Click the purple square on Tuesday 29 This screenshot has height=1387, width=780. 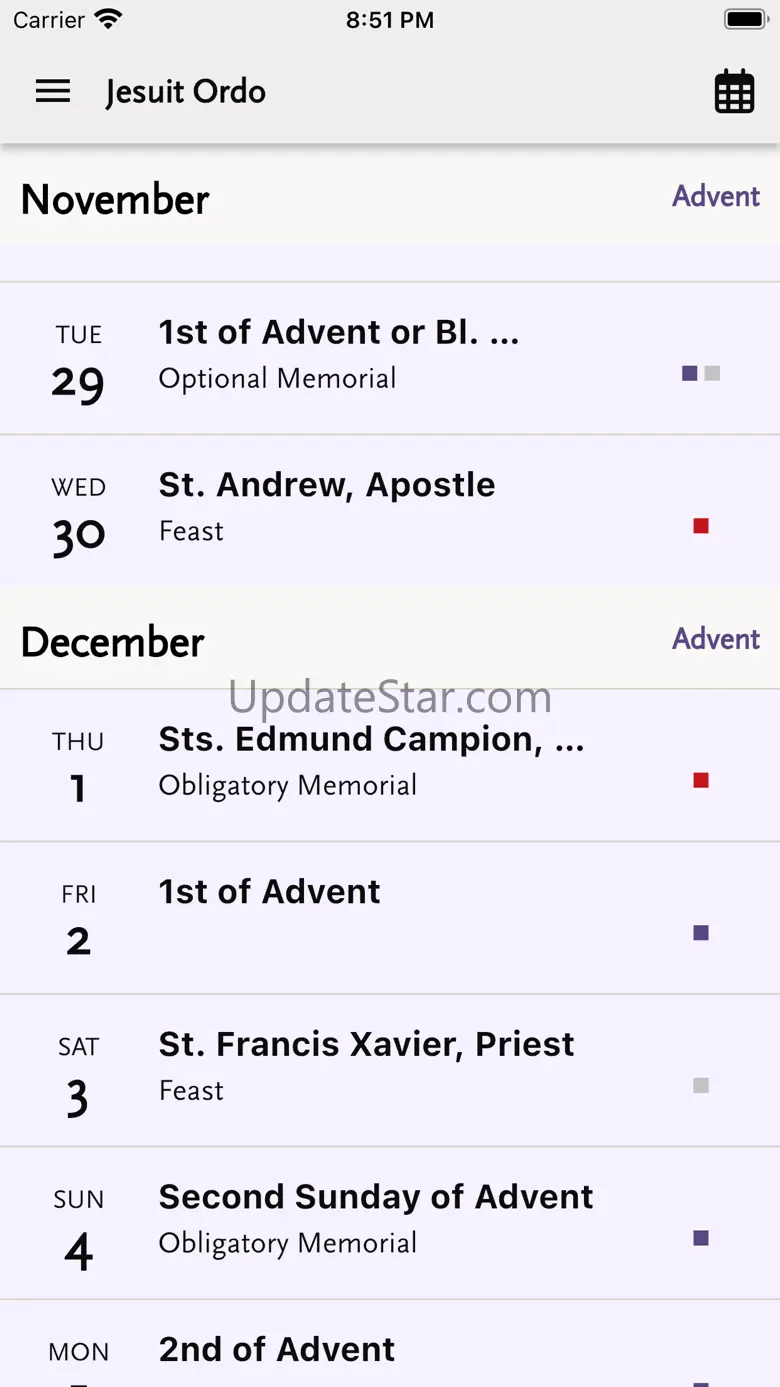[690, 374]
